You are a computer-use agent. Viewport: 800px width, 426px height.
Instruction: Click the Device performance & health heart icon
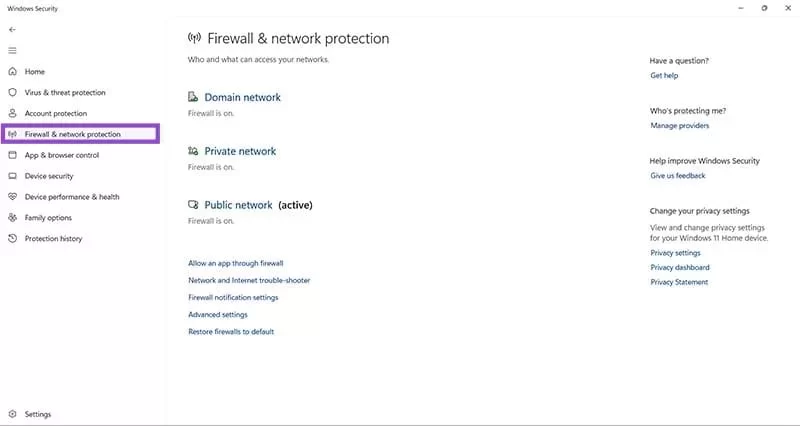(x=13, y=197)
